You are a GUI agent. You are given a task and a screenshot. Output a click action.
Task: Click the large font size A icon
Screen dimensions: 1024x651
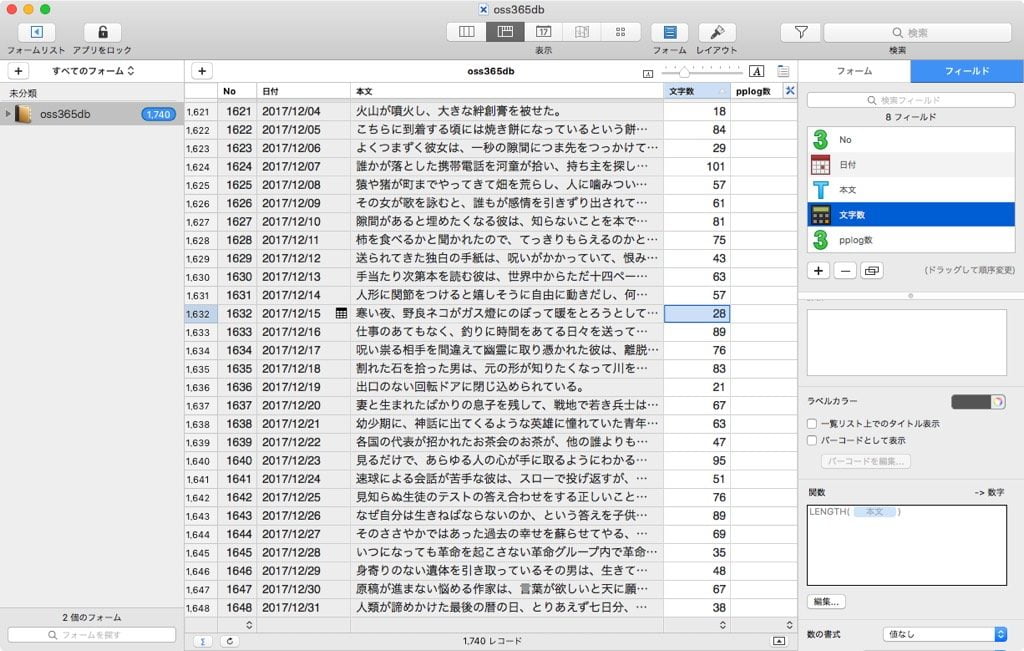(756, 71)
